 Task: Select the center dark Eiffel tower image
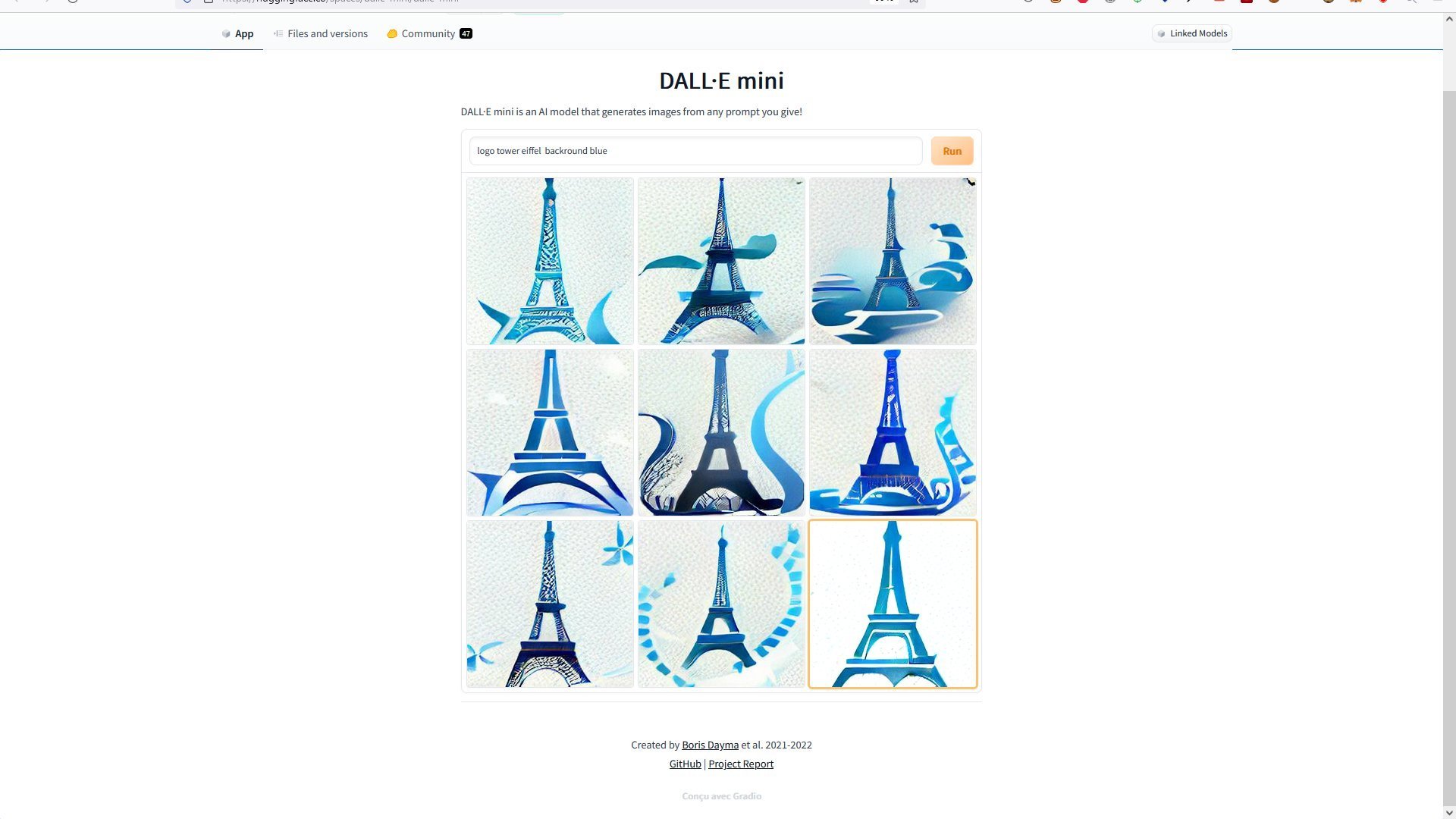click(x=721, y=432)
